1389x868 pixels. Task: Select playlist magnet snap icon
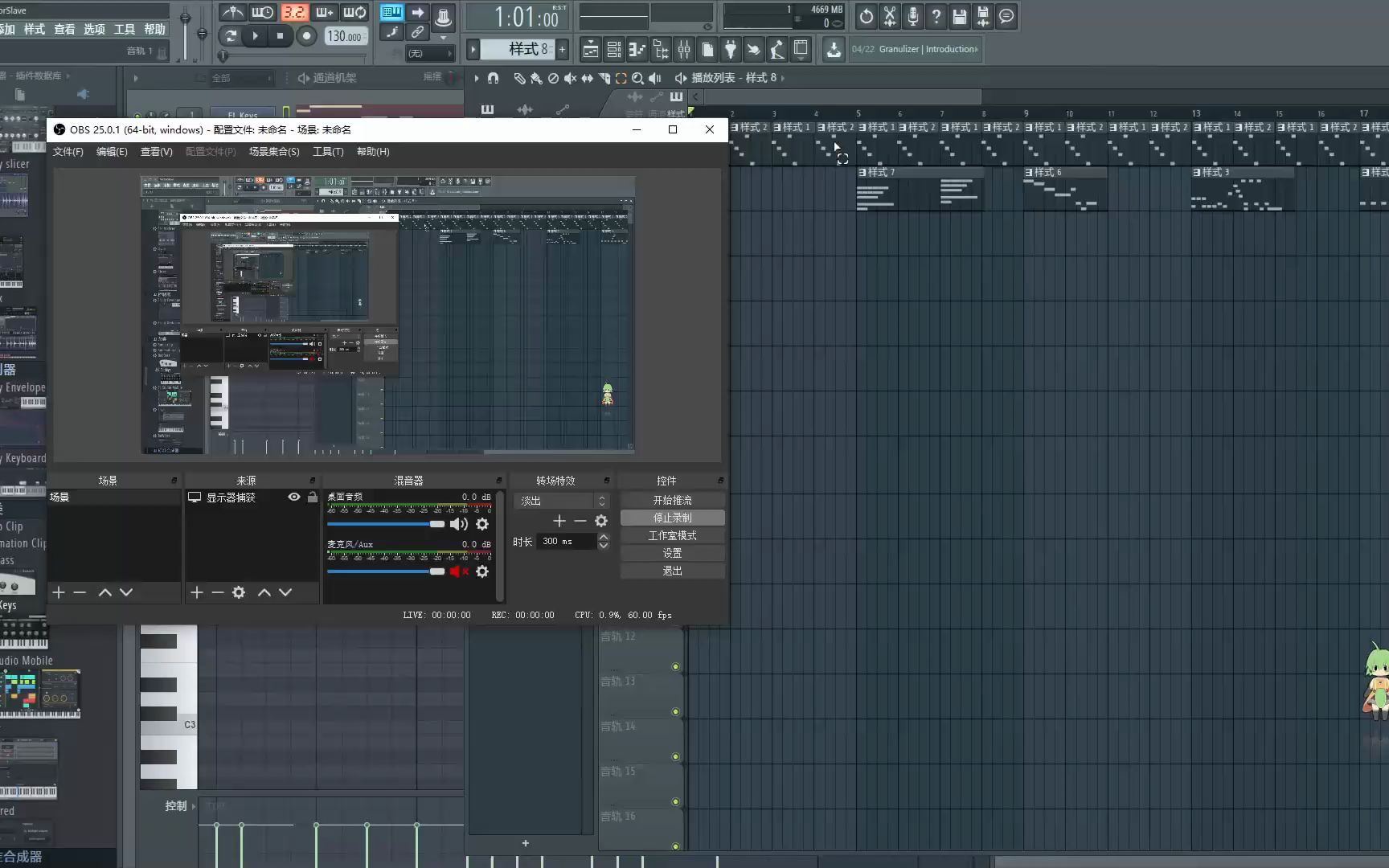click(x=493, y=78)
